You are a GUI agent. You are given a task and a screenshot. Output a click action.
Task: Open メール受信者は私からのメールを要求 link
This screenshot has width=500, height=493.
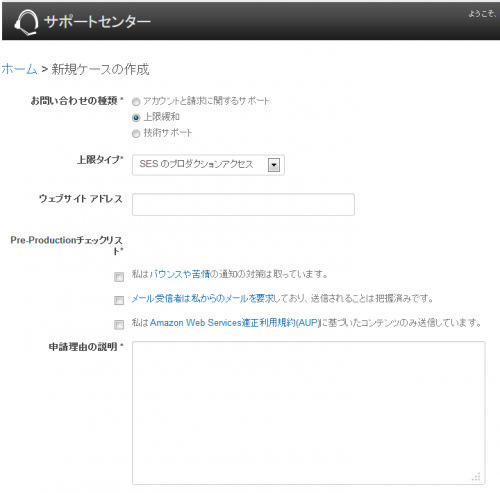coord(202,298)
